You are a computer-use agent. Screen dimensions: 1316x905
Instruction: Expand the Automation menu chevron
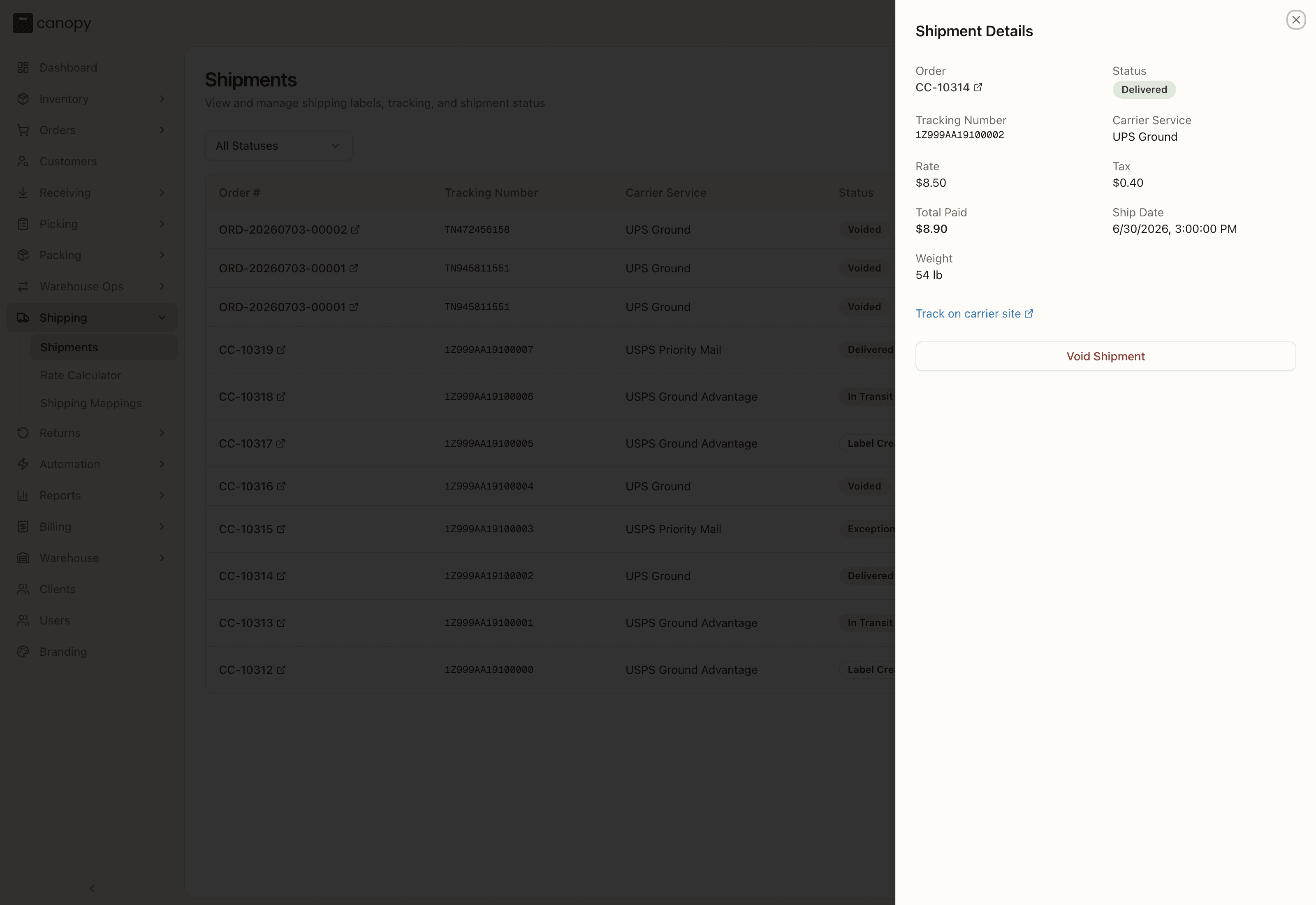[x=162, y=464]
